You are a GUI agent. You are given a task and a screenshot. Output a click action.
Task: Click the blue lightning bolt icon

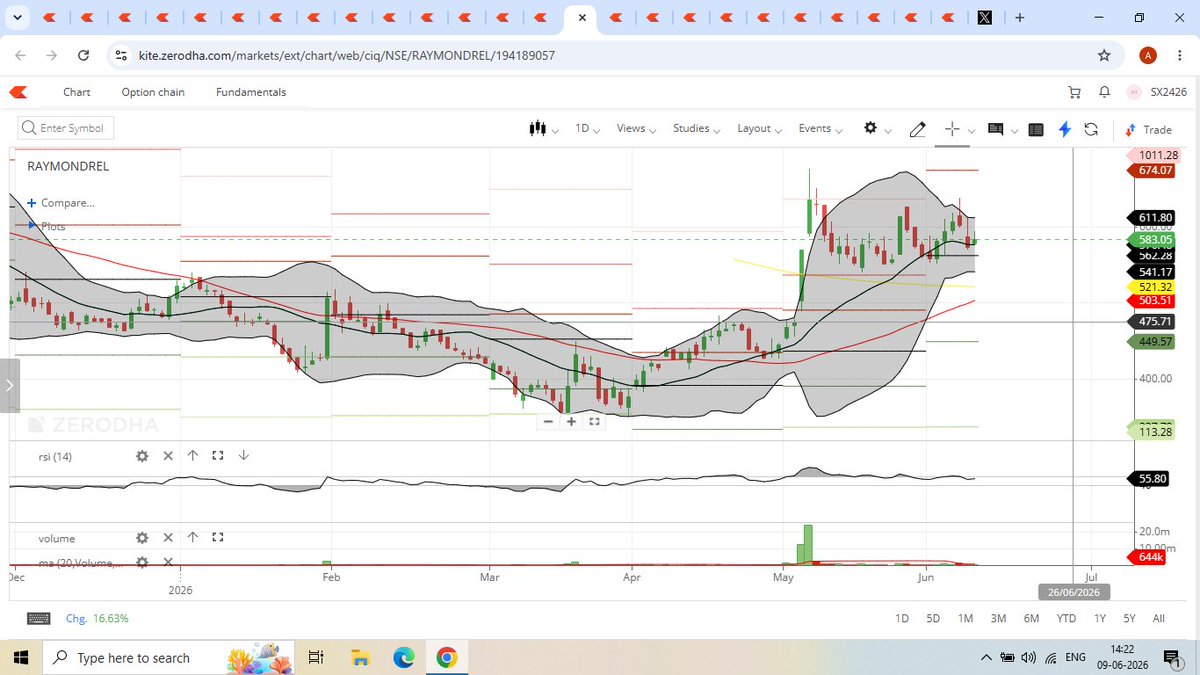point(1065,129)
